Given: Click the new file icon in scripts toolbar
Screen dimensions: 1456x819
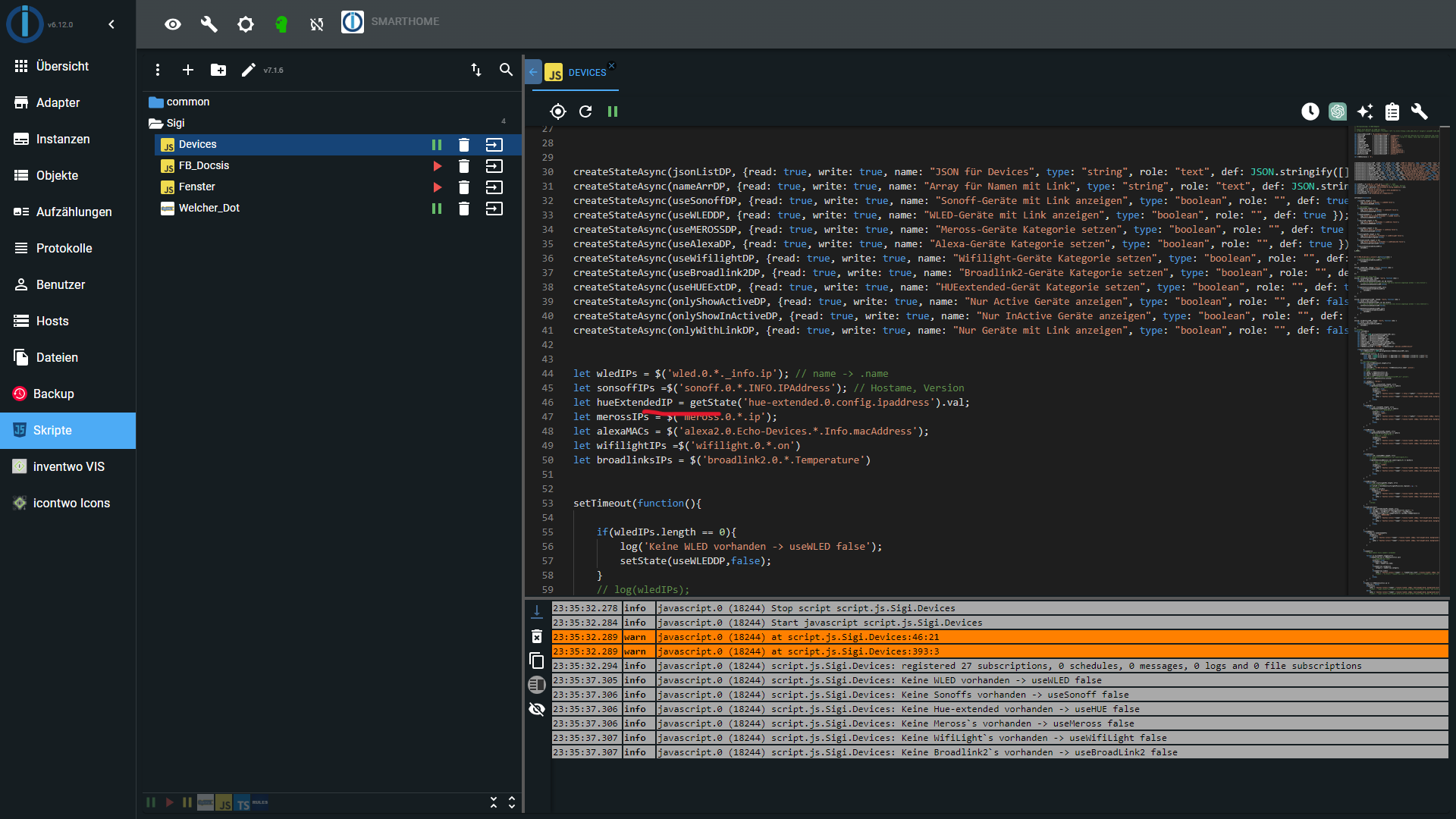Looking at the screenshot, I should [x=188, y=70].
